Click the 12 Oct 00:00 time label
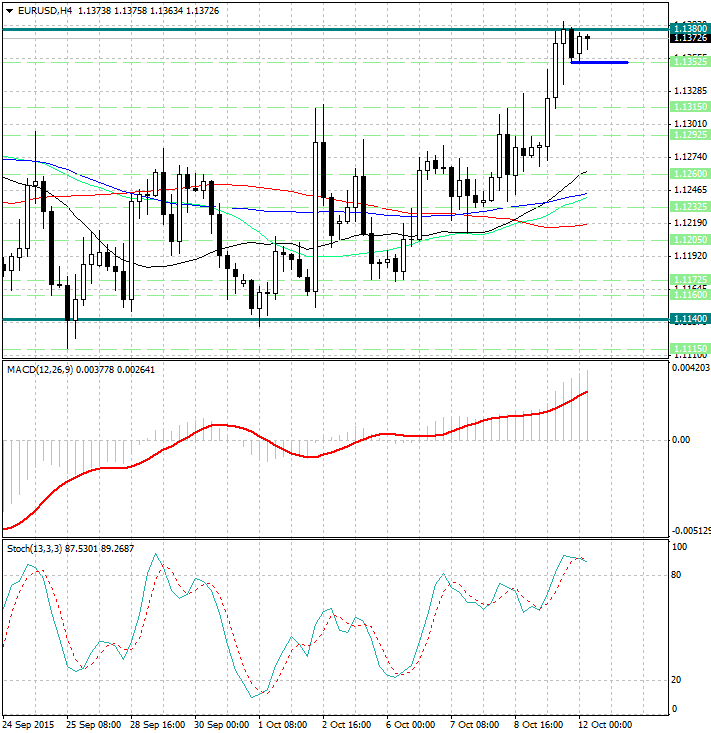Screen dimensions: 711x733 pos(605,725)
